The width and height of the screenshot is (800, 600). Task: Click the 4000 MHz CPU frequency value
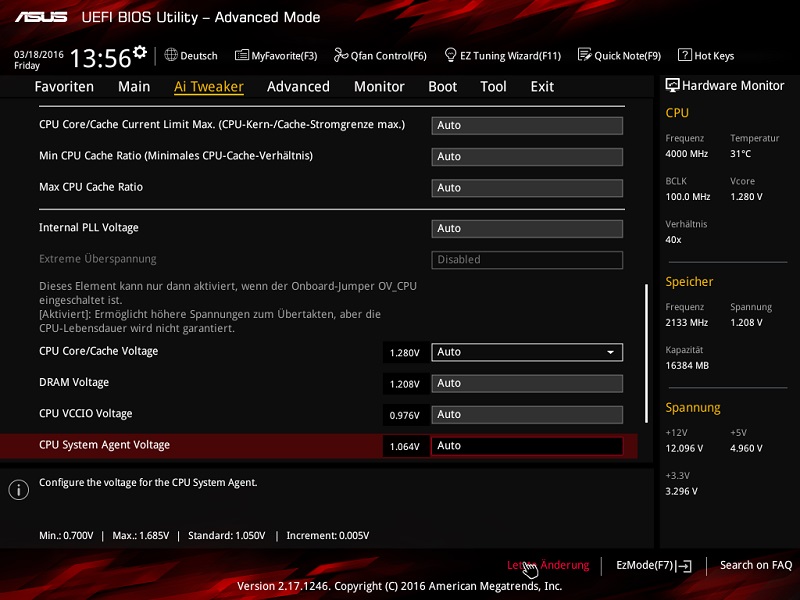pos(686,154)
